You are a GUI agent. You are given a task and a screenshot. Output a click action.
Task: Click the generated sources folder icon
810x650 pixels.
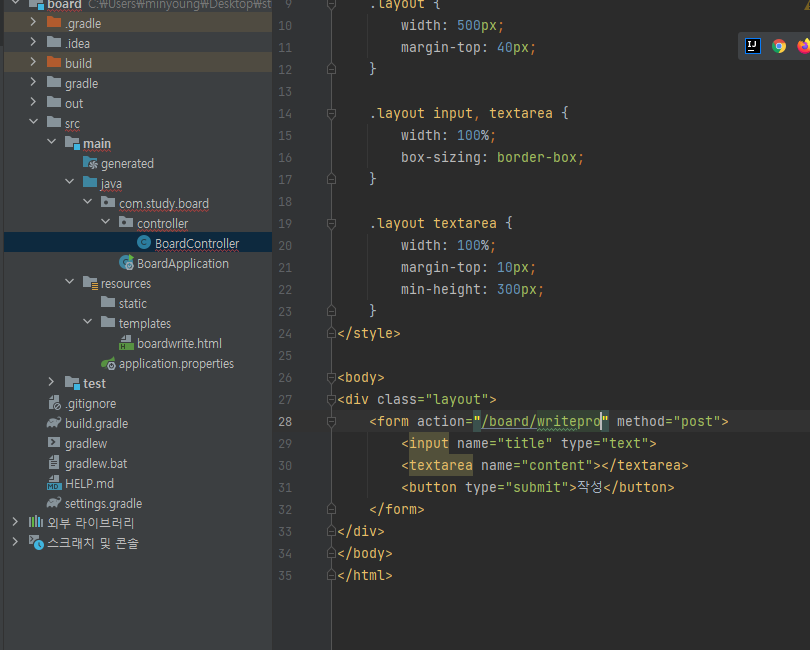[x=90, y=163]
